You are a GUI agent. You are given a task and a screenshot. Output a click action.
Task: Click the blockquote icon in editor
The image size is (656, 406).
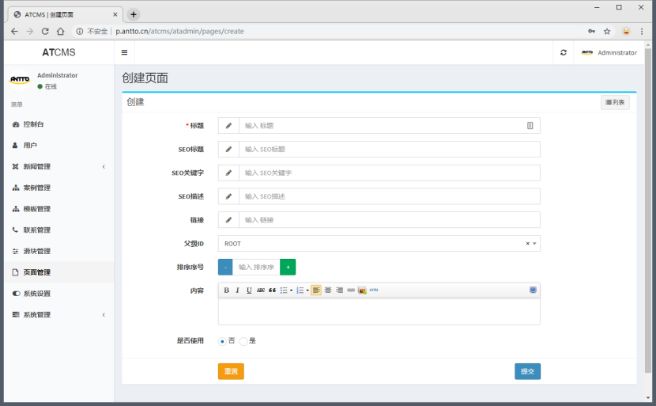coord(272,290)
